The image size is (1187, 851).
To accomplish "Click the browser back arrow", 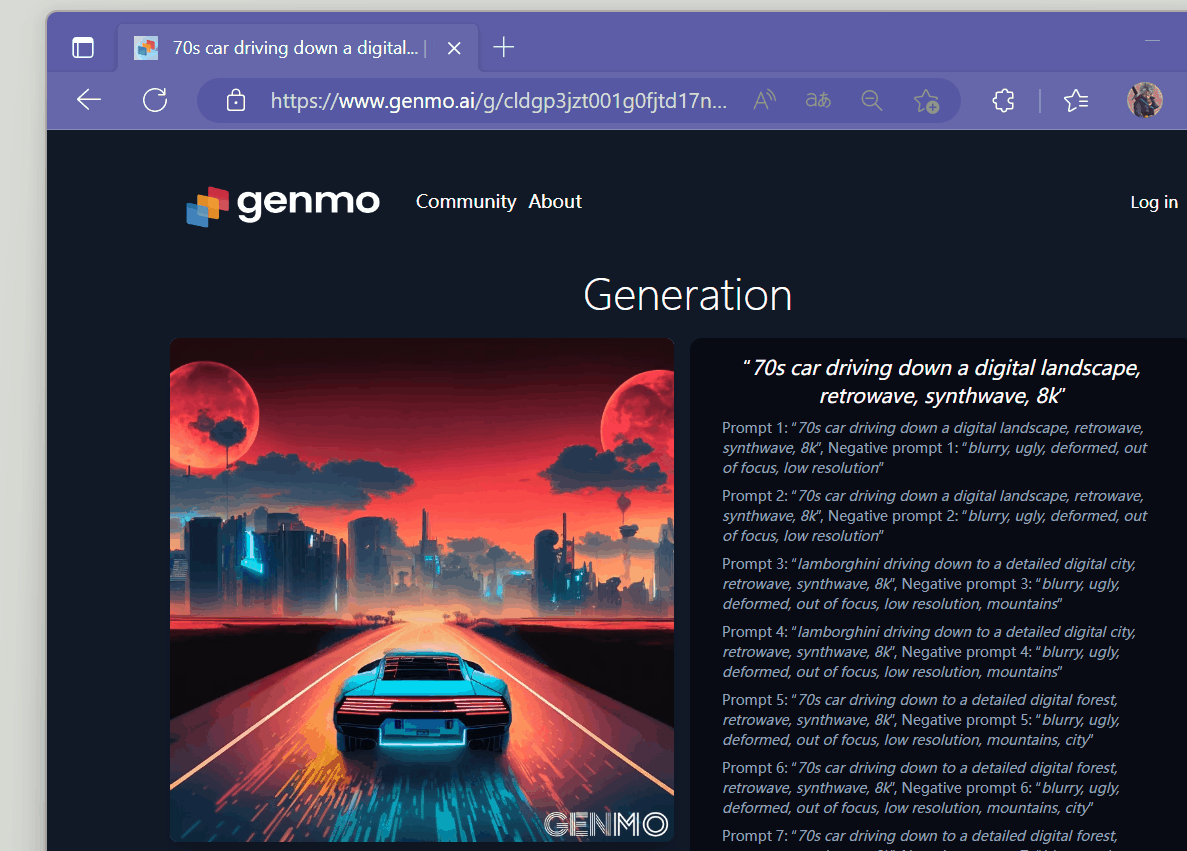I will click(89, 99).
